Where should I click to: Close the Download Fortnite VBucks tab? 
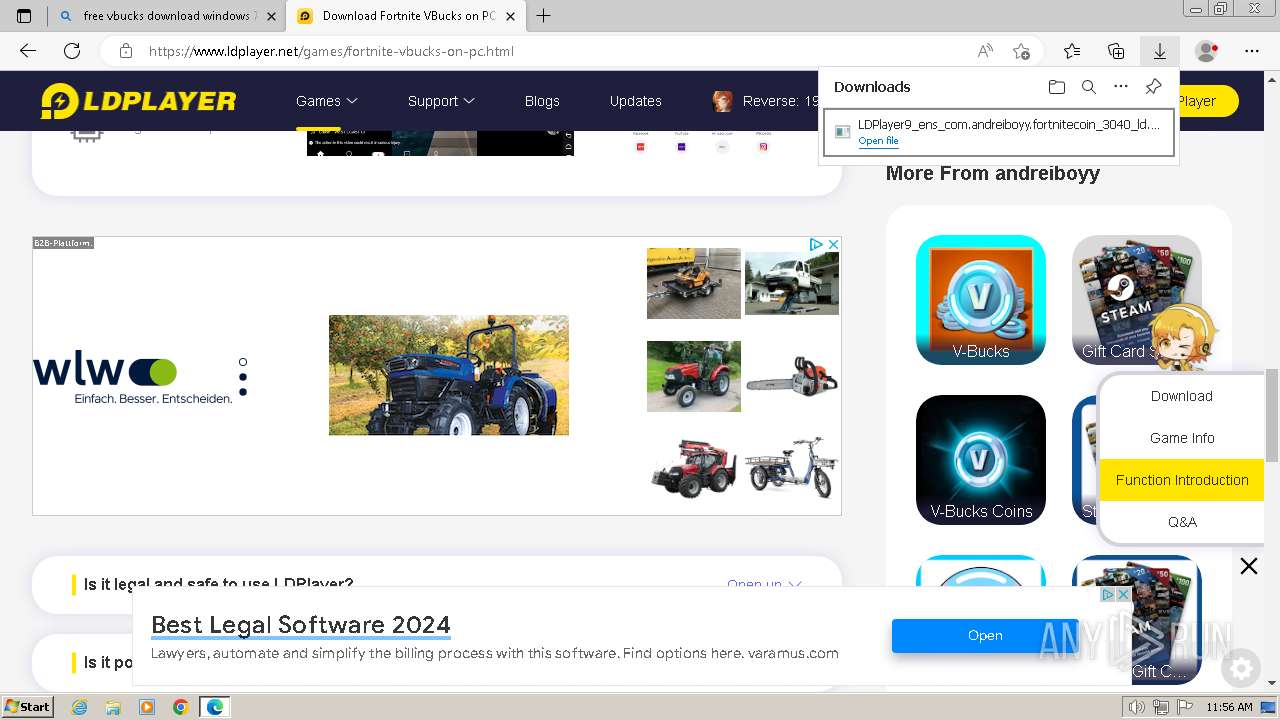point(511,16)
